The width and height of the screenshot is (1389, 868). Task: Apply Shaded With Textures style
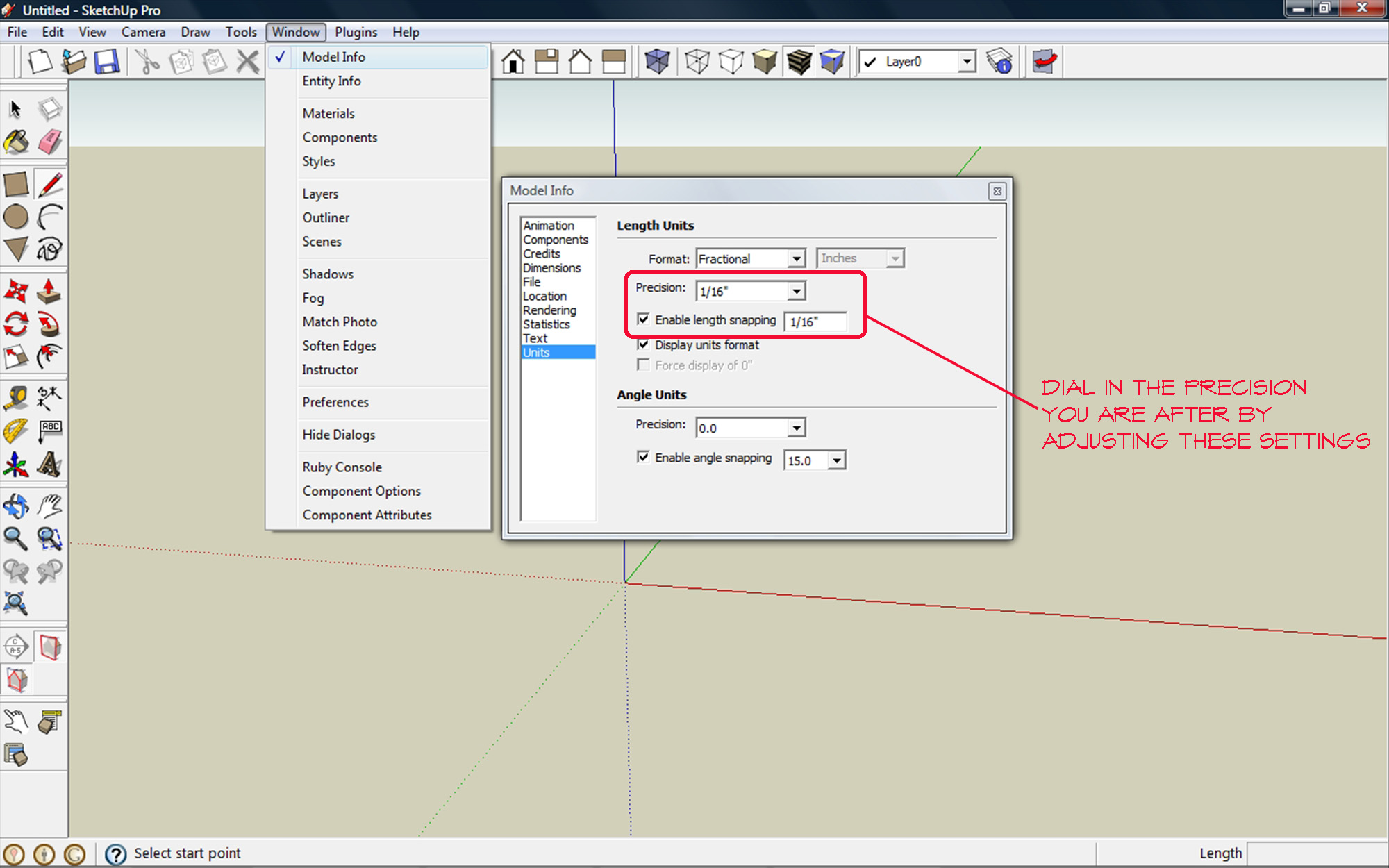tap(799, 62)
